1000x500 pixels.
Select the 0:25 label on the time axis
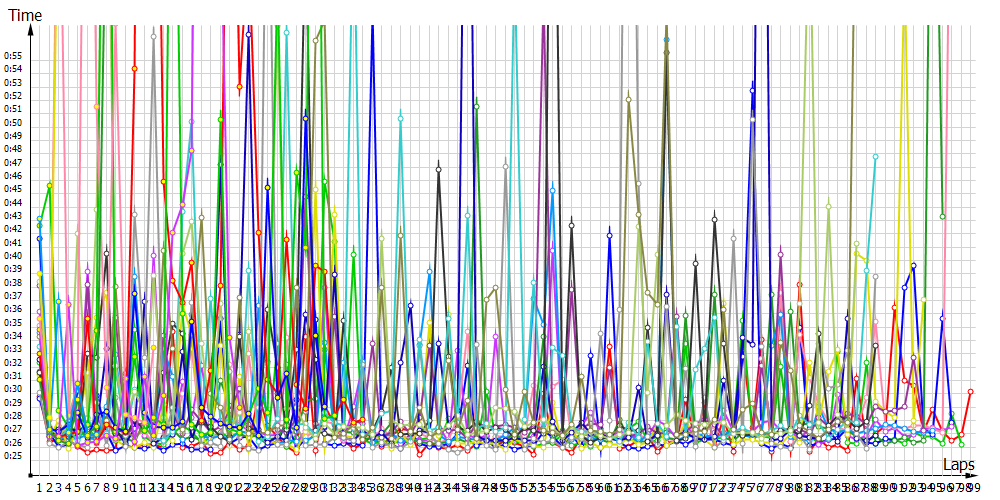point(13,456)
